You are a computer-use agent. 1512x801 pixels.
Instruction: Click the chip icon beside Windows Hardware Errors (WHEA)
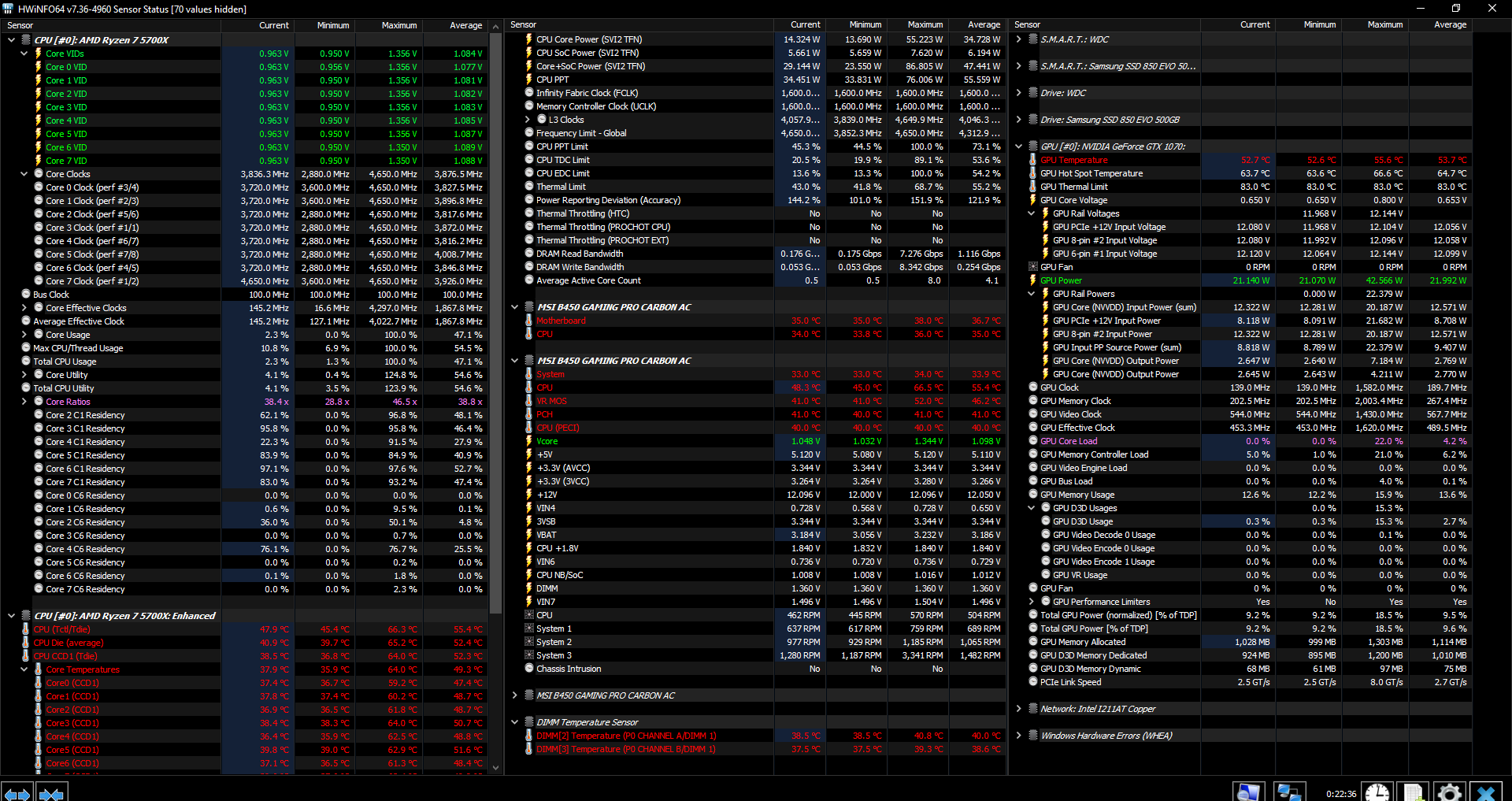point(1033,736)
